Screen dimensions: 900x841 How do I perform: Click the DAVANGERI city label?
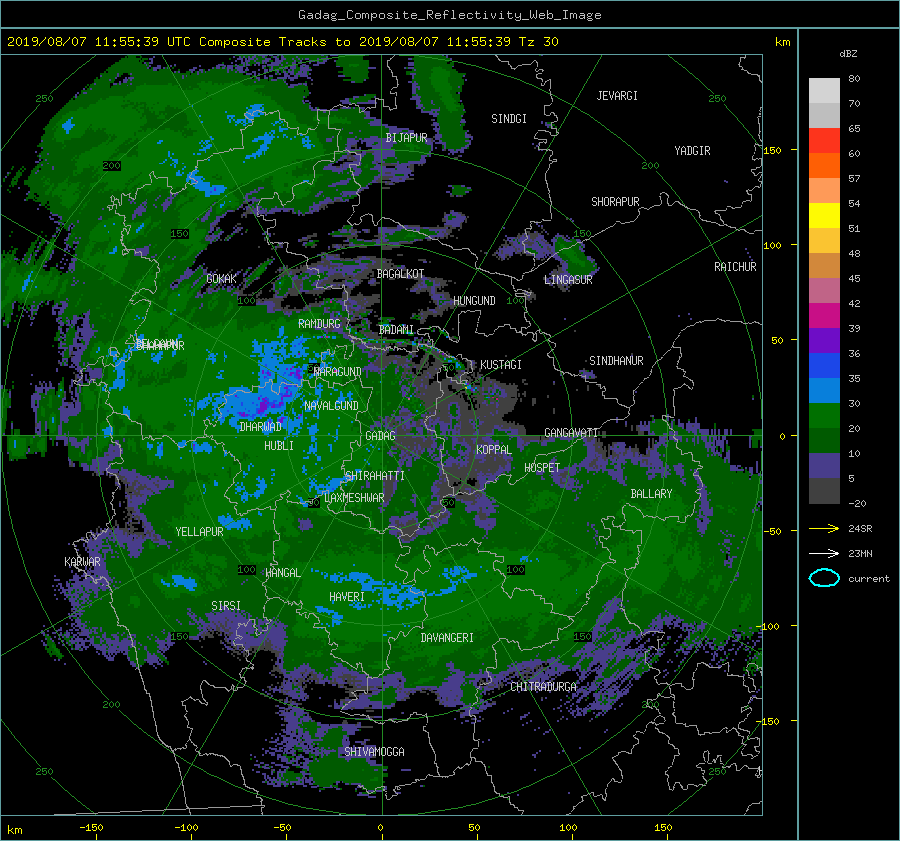coord(447,638)
